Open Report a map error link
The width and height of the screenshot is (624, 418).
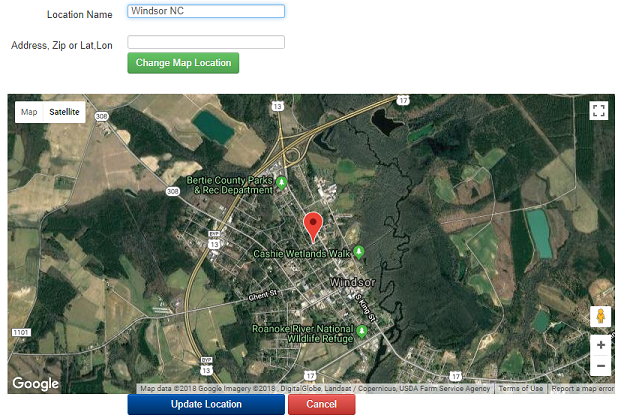click(x=582, y=389)
